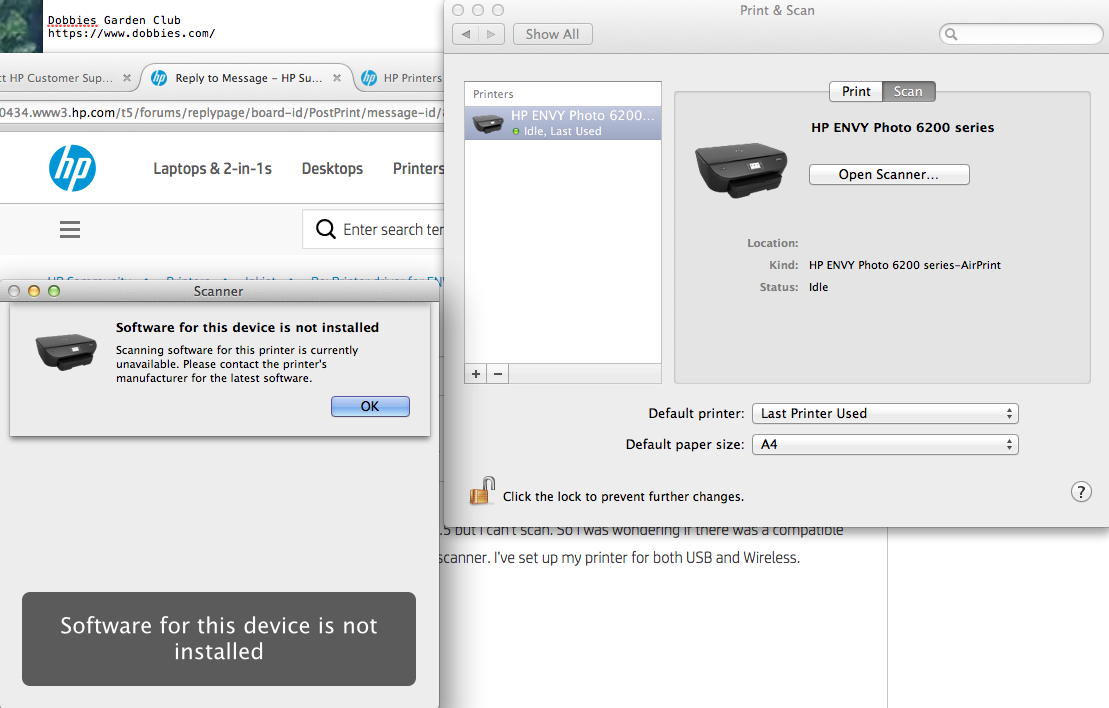
Task: Zoom the Scanner window with green button
Action: point(54,291)
